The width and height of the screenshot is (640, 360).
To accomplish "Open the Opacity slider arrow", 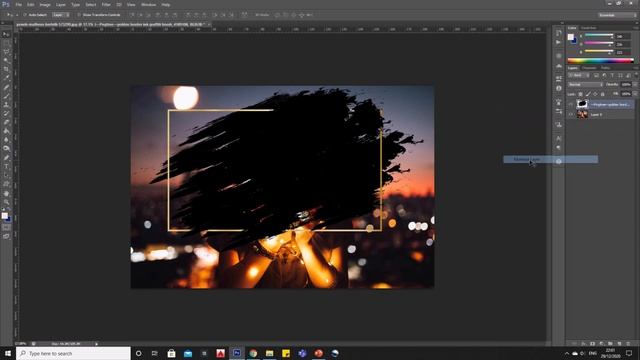I will click(635, 84).
